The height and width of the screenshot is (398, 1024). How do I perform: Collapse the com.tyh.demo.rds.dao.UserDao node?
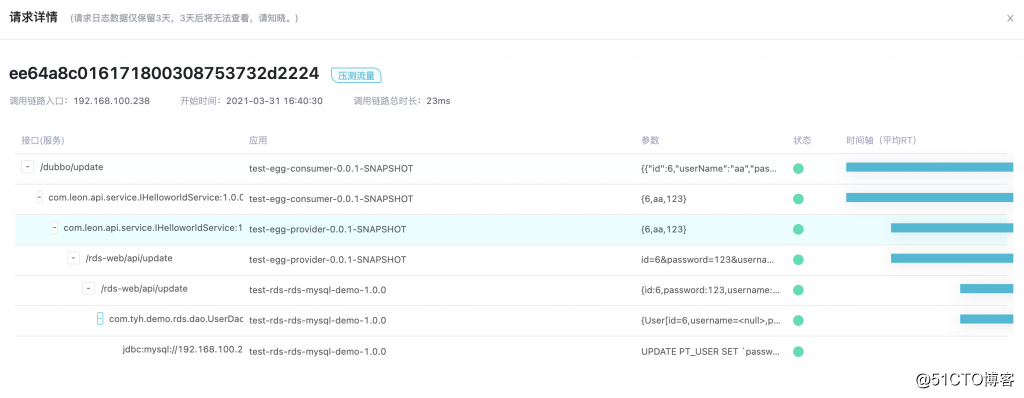point(100,319)
